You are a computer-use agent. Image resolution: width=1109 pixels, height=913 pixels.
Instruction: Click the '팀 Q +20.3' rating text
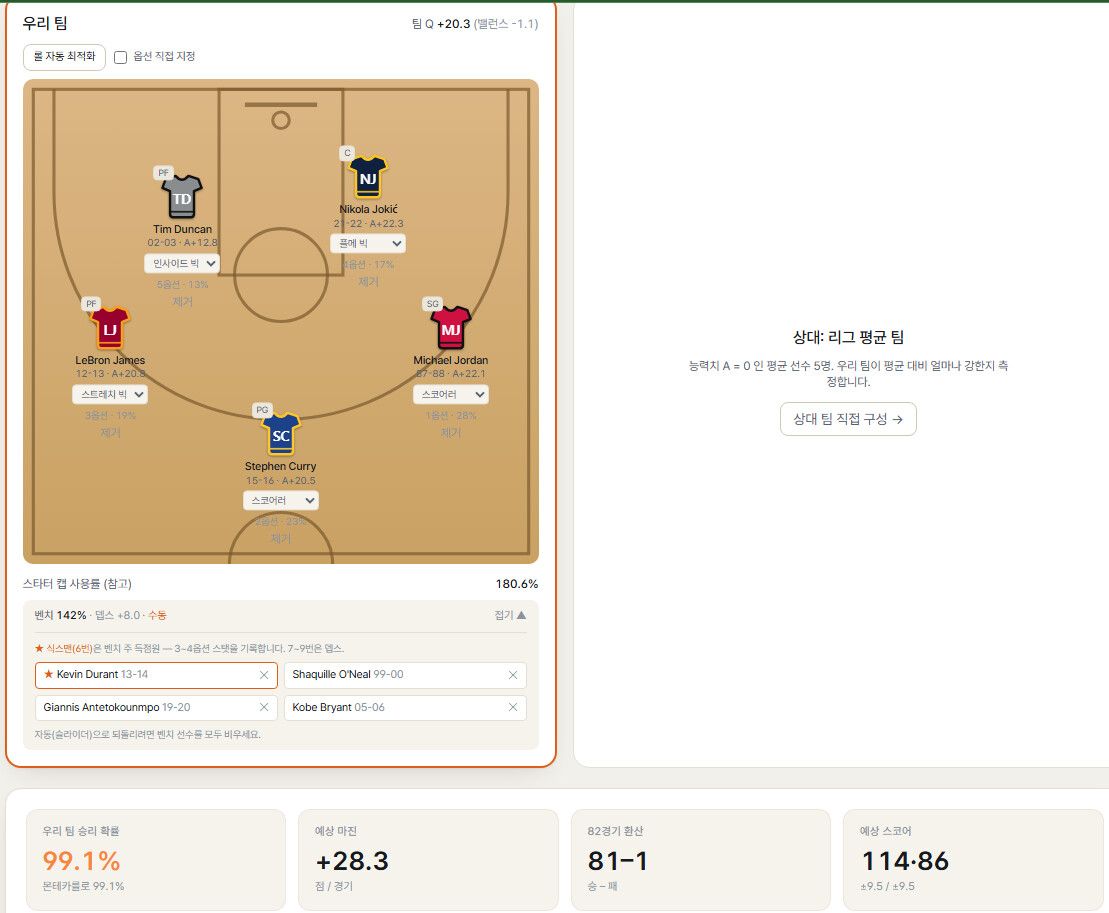441,24
